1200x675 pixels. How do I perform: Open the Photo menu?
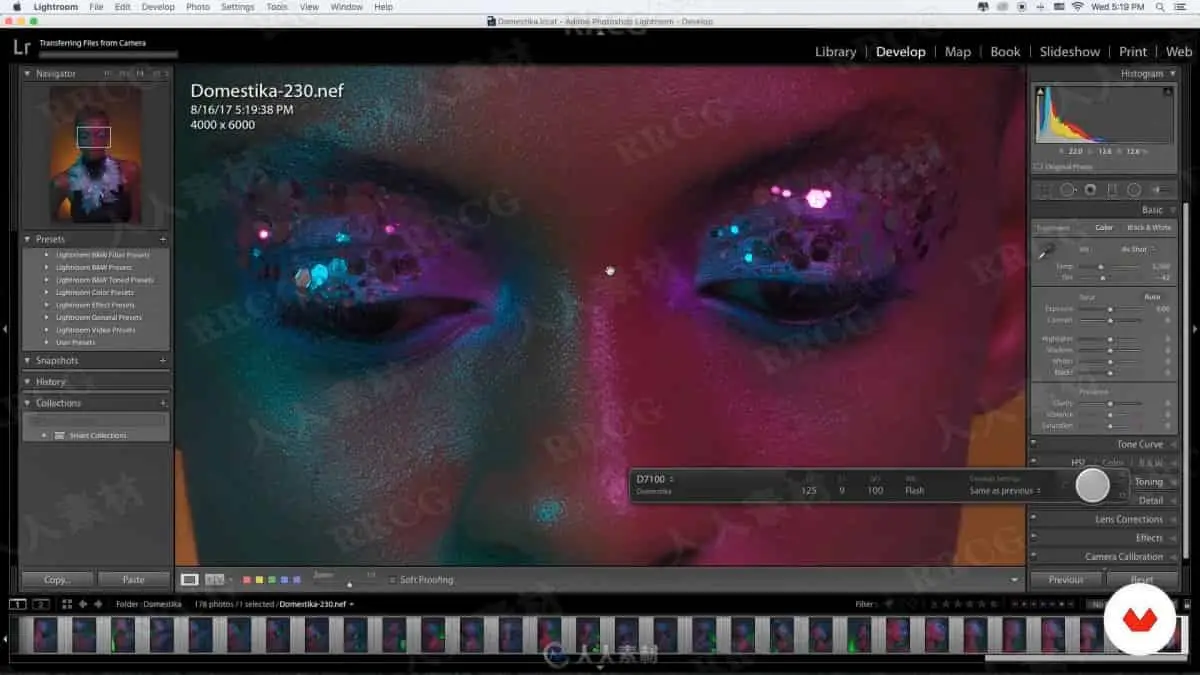tap(198, 7)
